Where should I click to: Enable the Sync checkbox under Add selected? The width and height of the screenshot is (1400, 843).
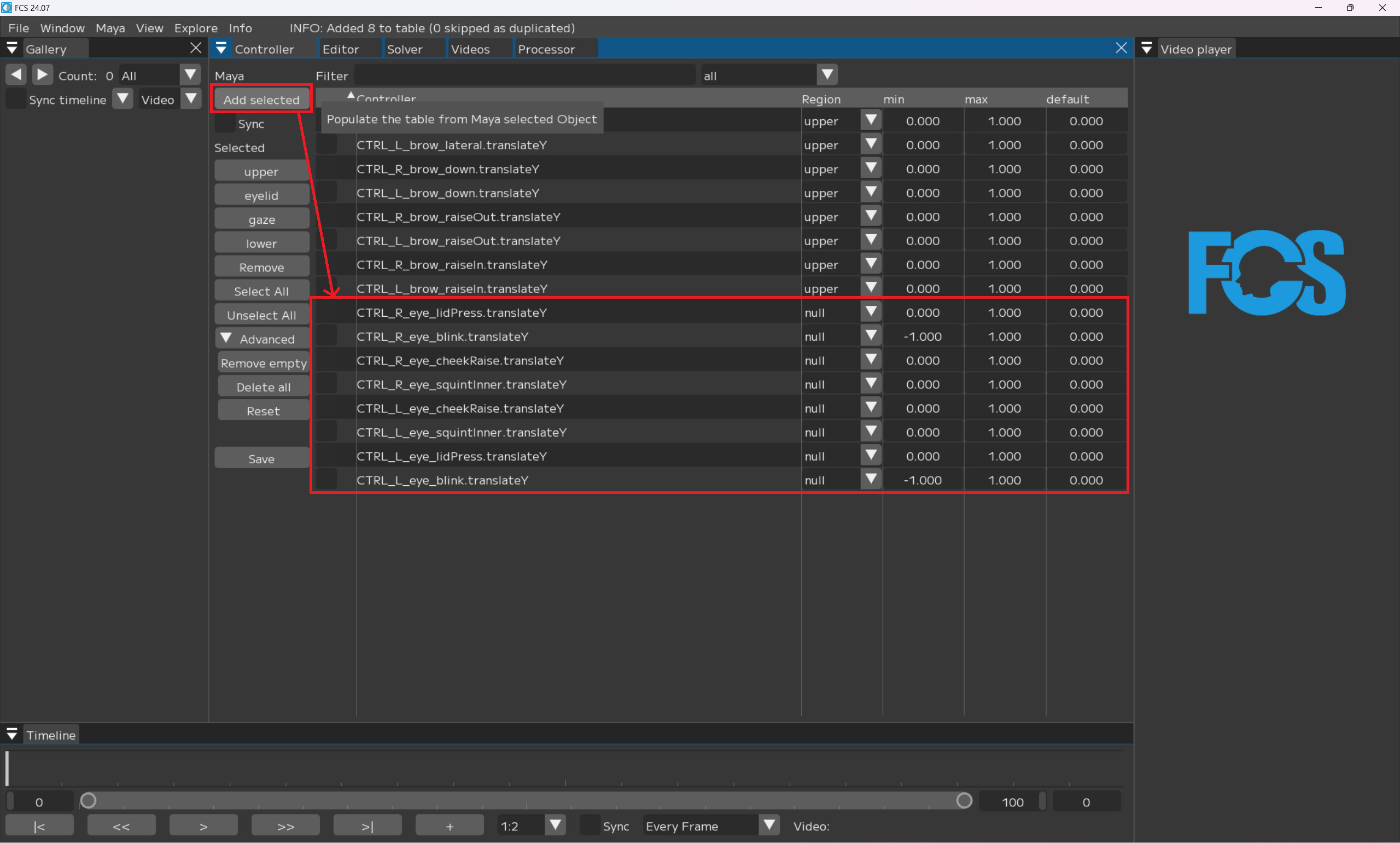[225, 123]
